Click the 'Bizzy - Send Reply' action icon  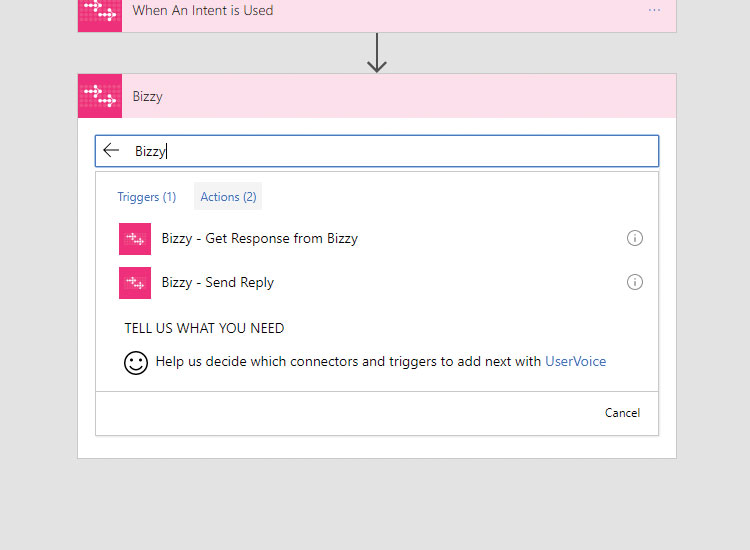135,283
